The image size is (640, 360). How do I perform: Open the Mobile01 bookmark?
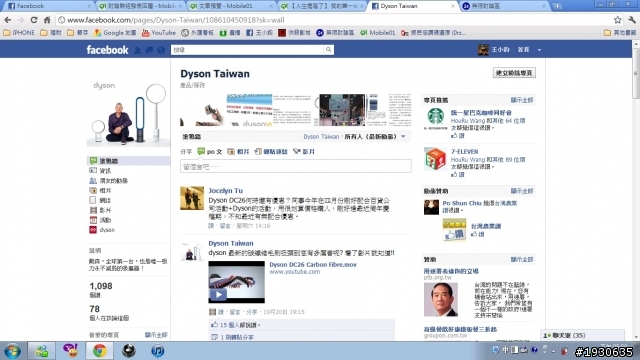click(x=378, y=33)
